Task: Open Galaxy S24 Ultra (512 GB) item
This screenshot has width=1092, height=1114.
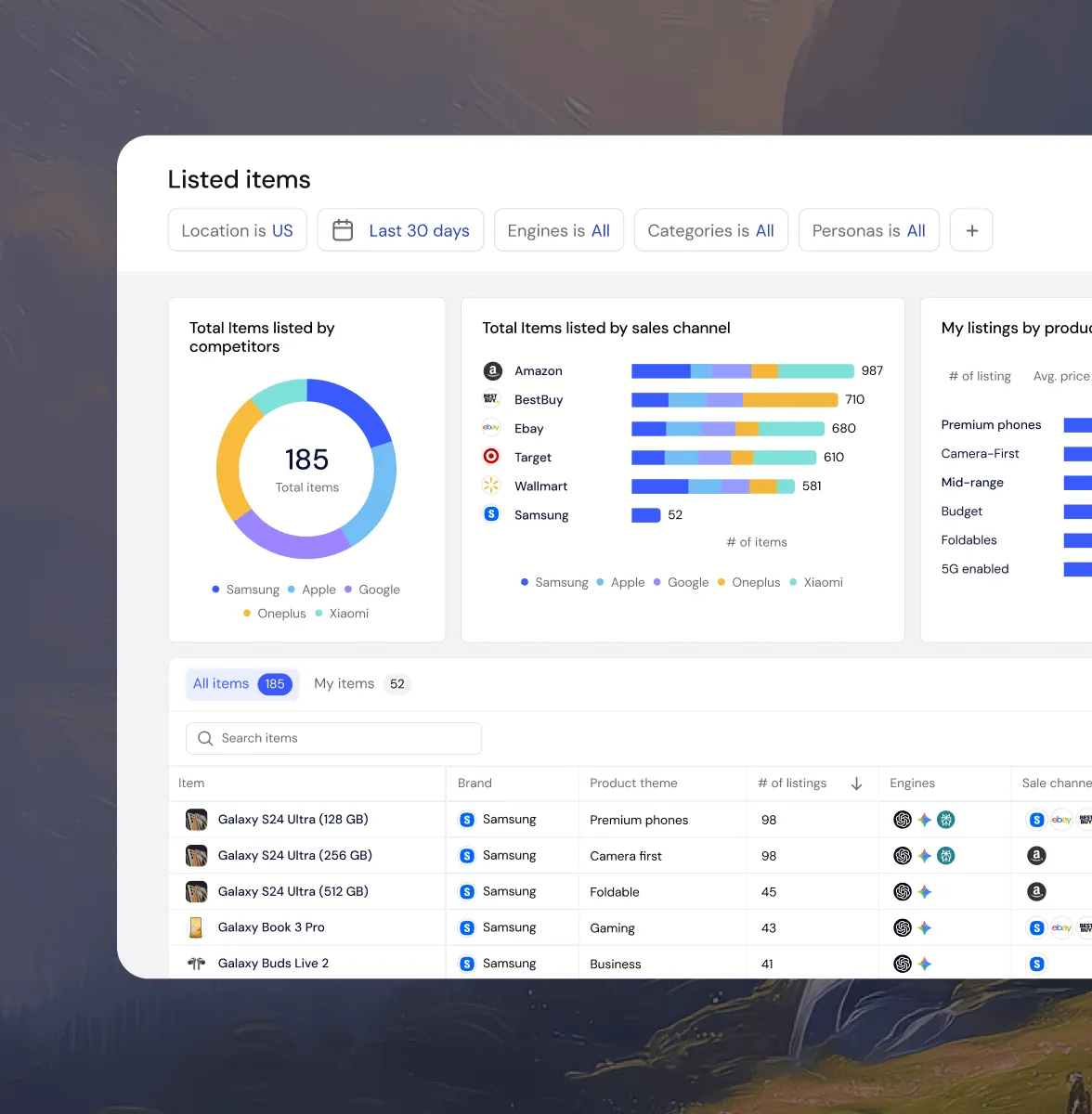Action: (x=293, y=891)
